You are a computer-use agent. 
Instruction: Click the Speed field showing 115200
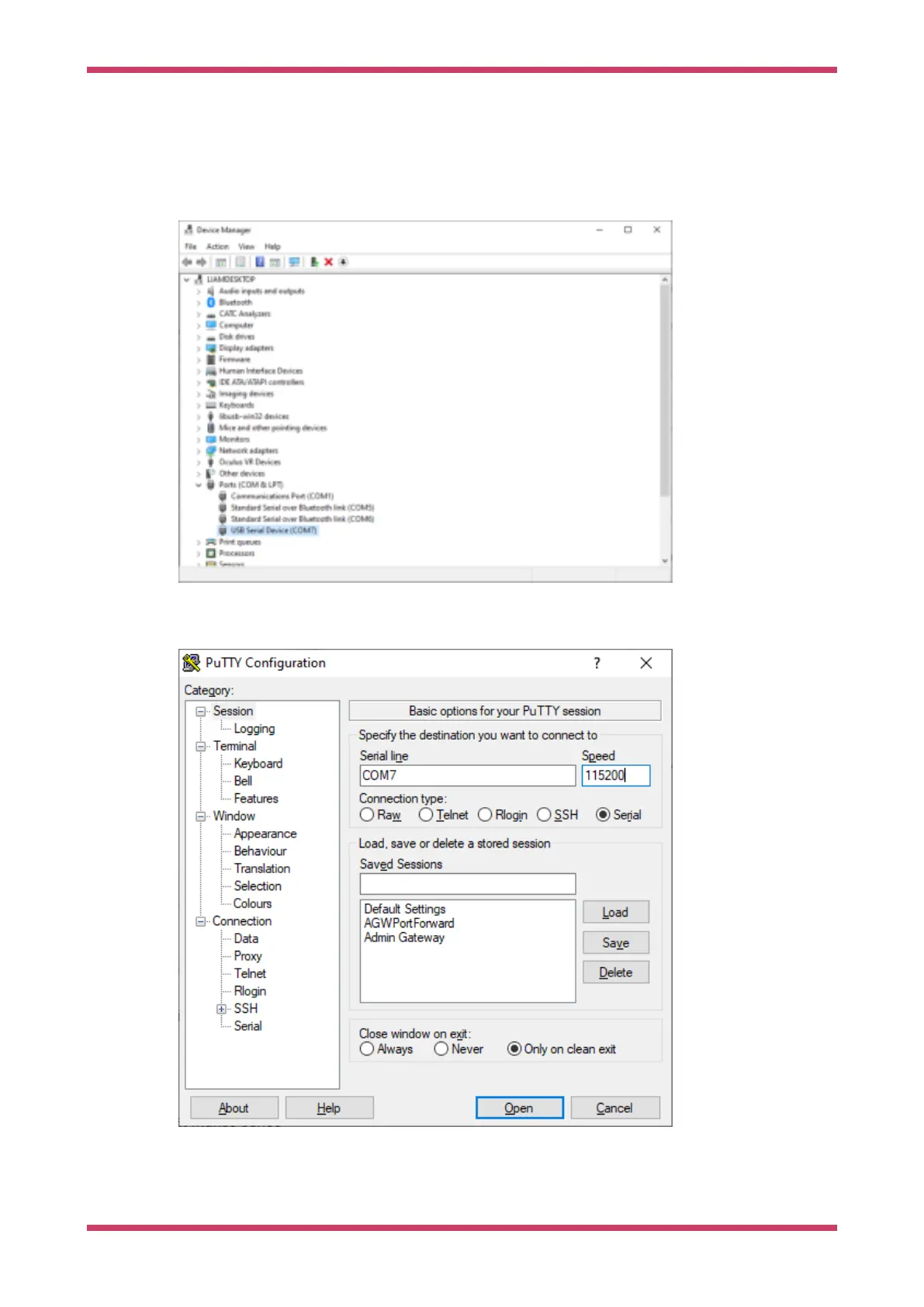coord(616,775)
